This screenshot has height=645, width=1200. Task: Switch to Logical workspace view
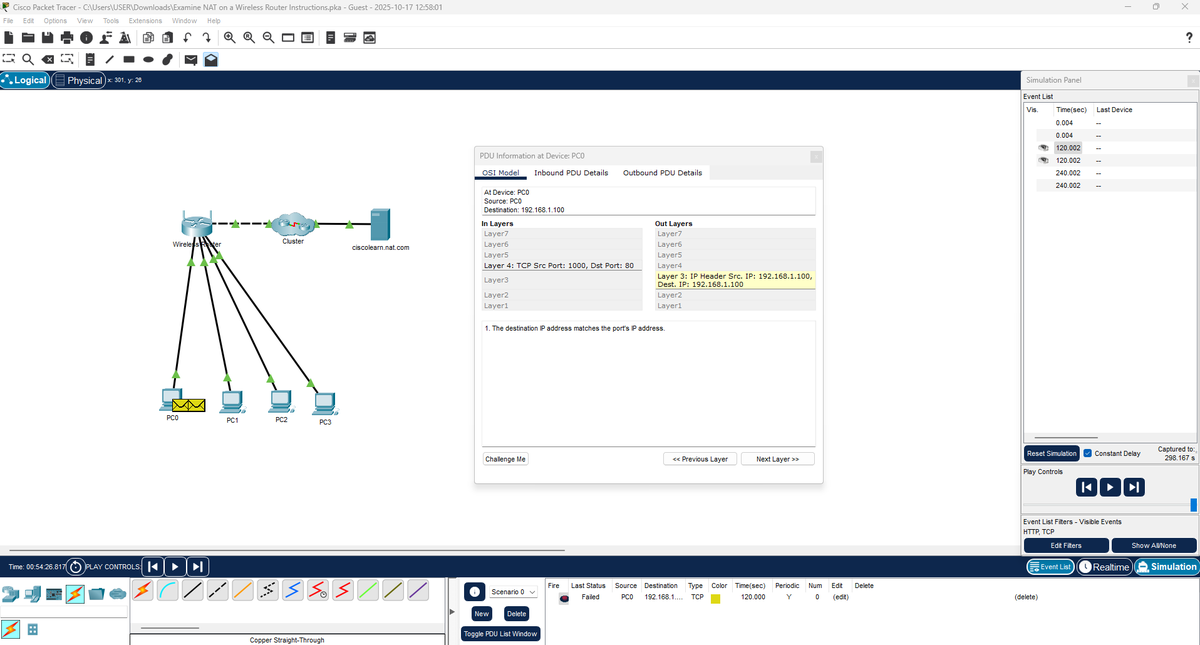(26, 80)
